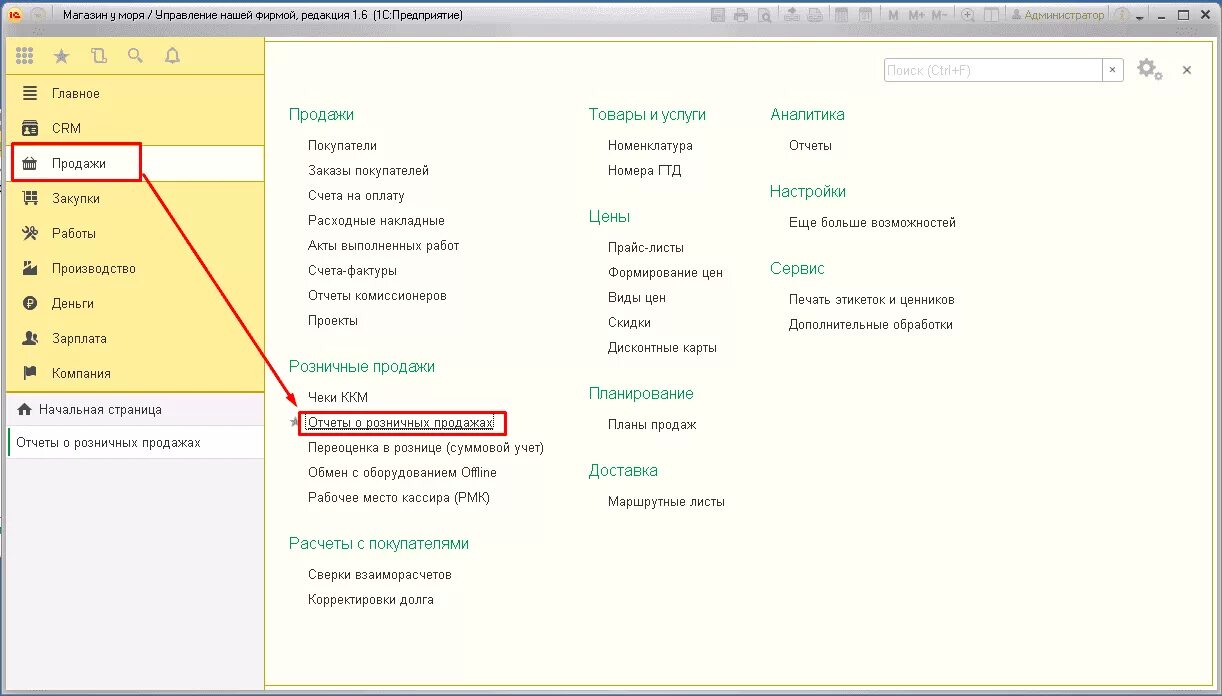This screenshot has height=696, width=1222.
Task: Open the CRM section
Action: coord(136,128)
